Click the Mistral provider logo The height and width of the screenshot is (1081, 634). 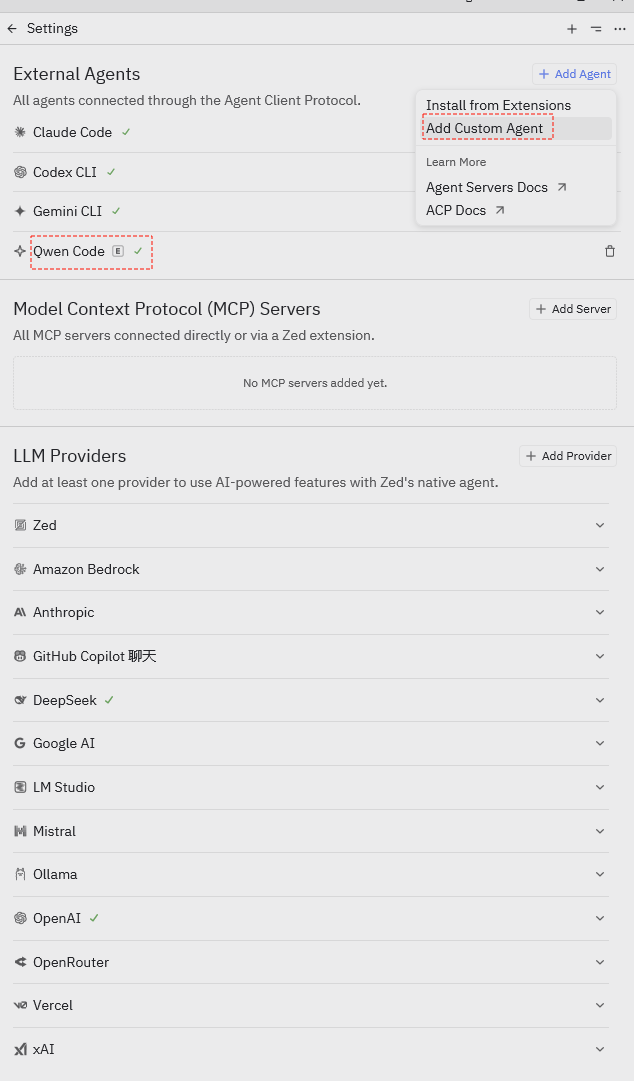20,831
